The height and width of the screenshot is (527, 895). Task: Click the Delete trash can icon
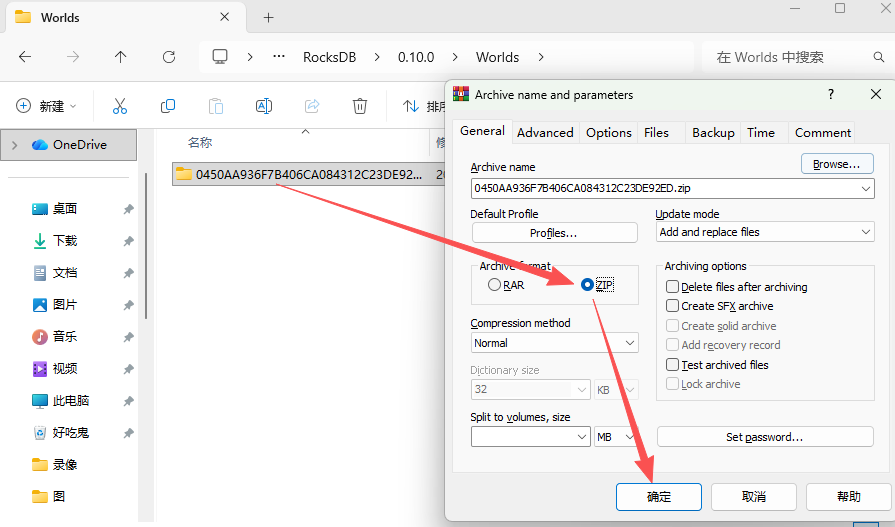point(360,106)
